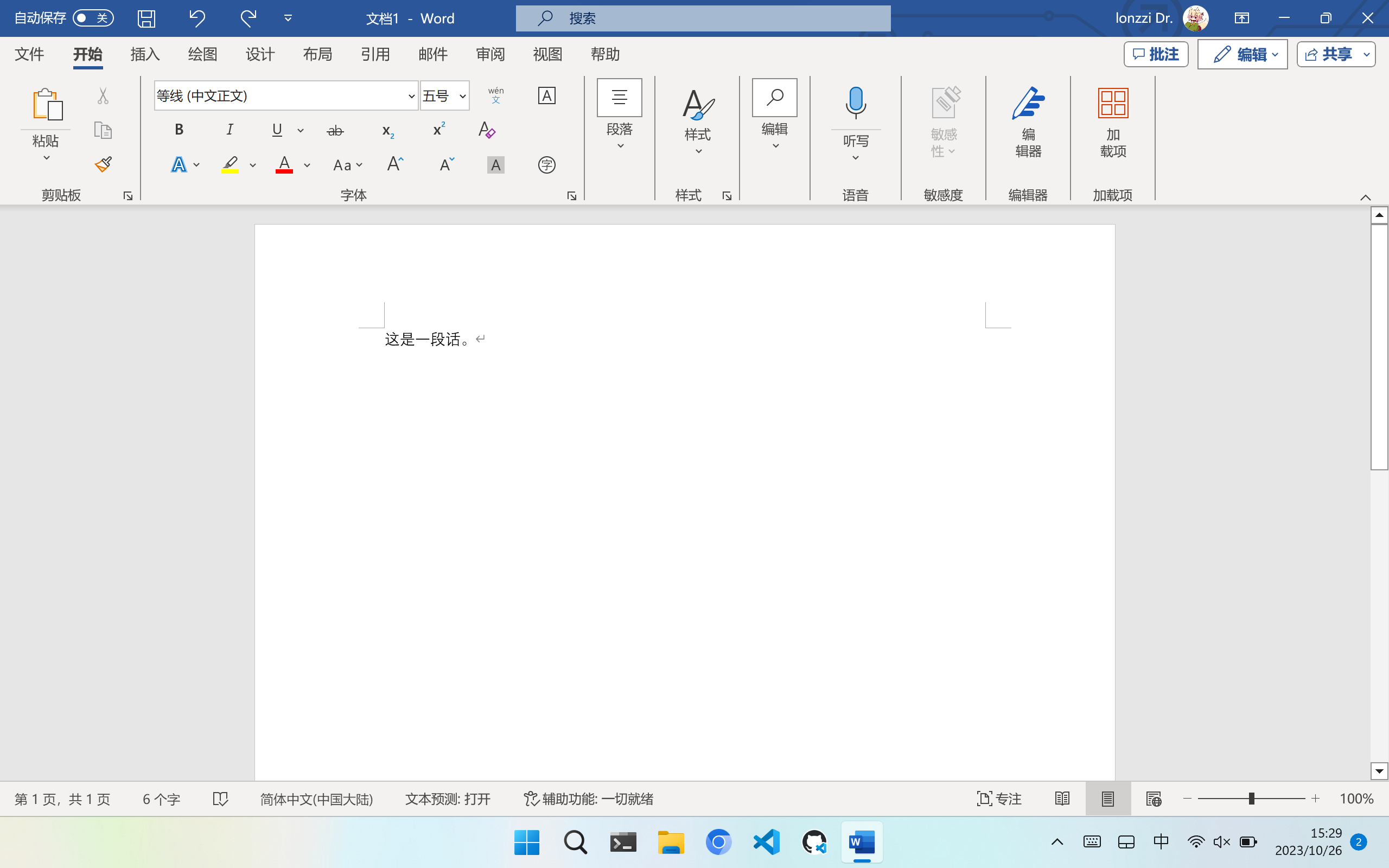This screenshot has height=868, width=1389.
Task: Switch to Web Layout view
Action: click(1154, 799)
